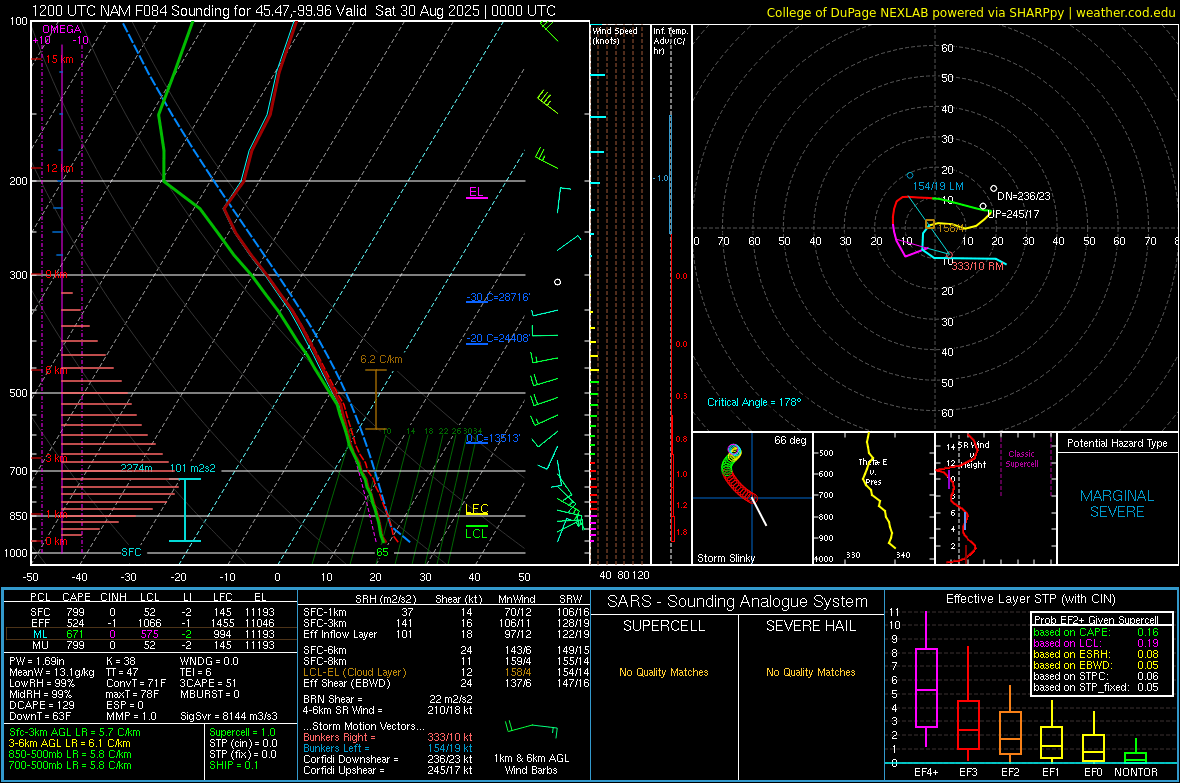This screenshot has width=1180, height=783.
Task: Click the SARS - Sounding Analogue System header
Action: click(737, 602)
